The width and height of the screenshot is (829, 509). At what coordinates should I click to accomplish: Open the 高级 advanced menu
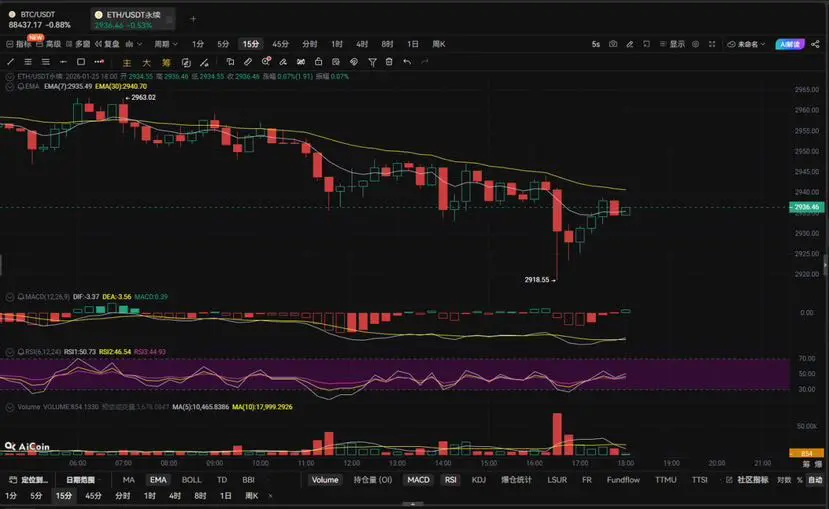[x=49, y=44]
